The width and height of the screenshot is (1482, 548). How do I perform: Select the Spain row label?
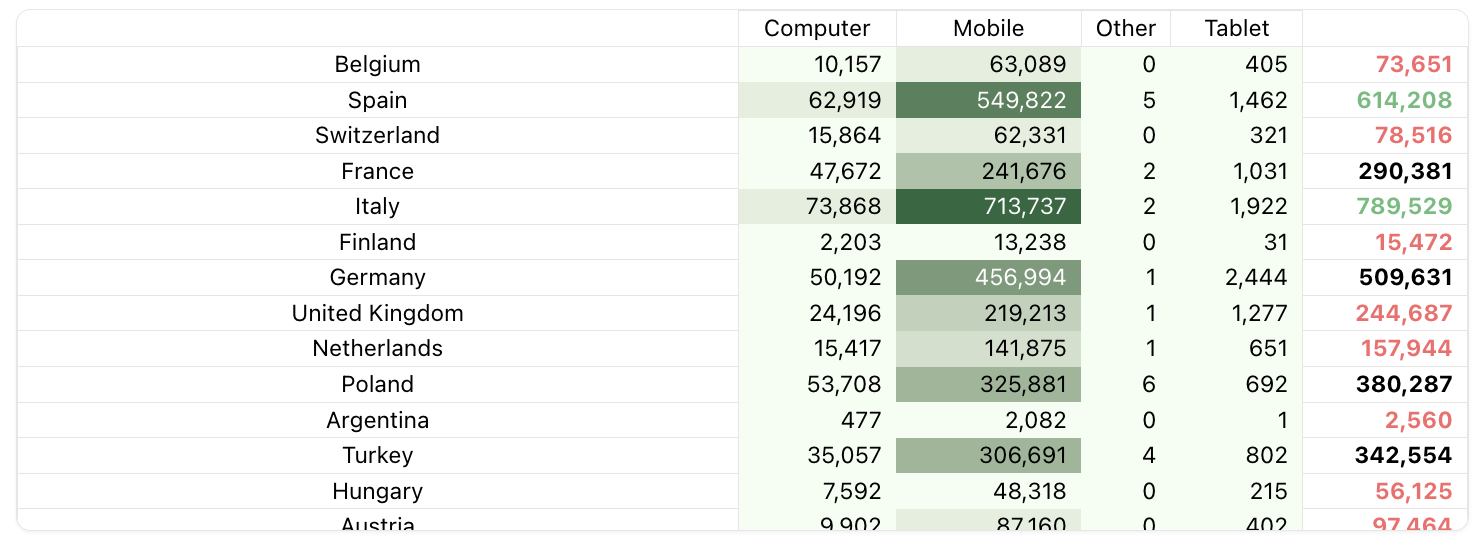point(377,100)
